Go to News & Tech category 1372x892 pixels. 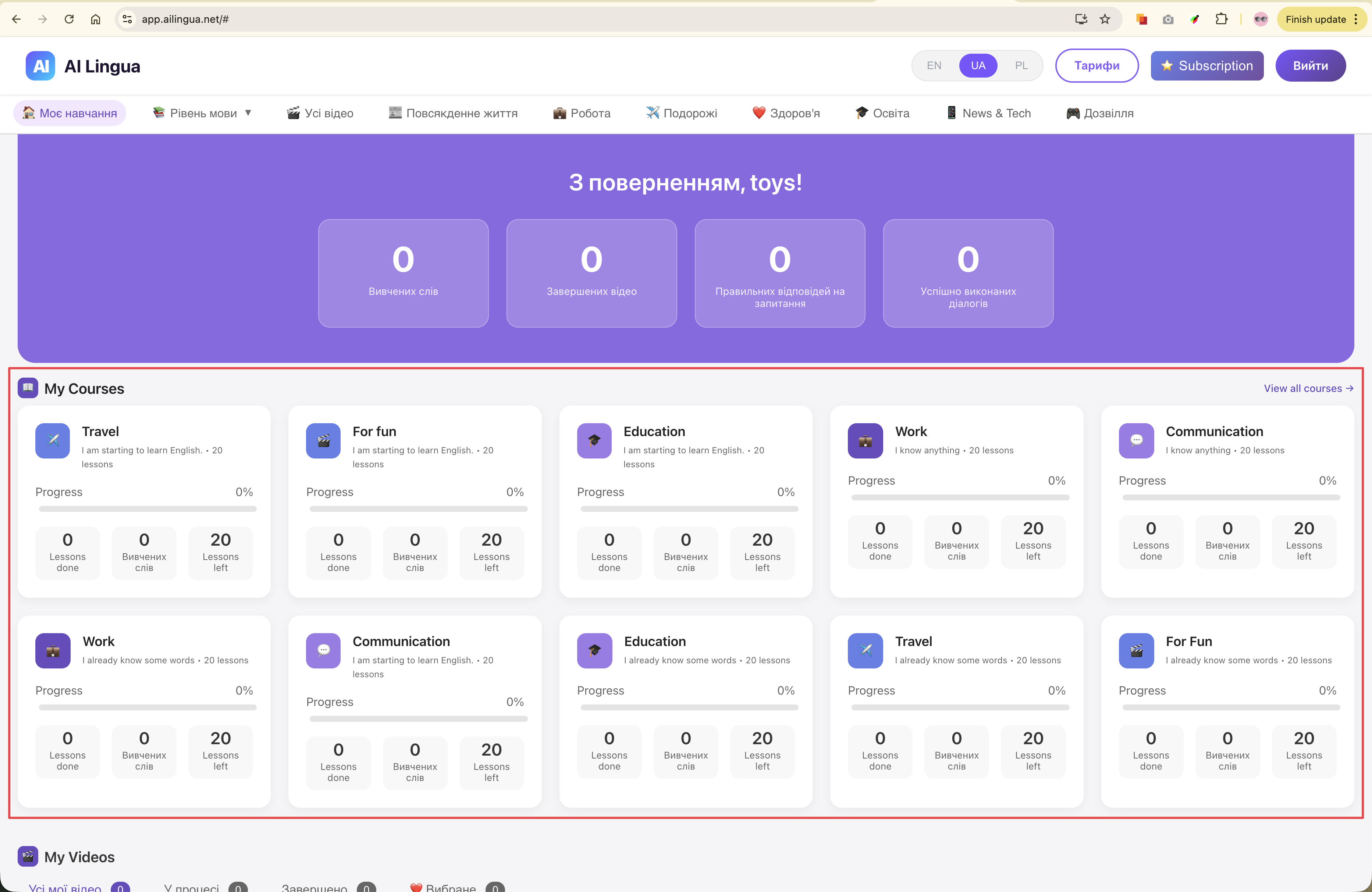coord(989,114)
